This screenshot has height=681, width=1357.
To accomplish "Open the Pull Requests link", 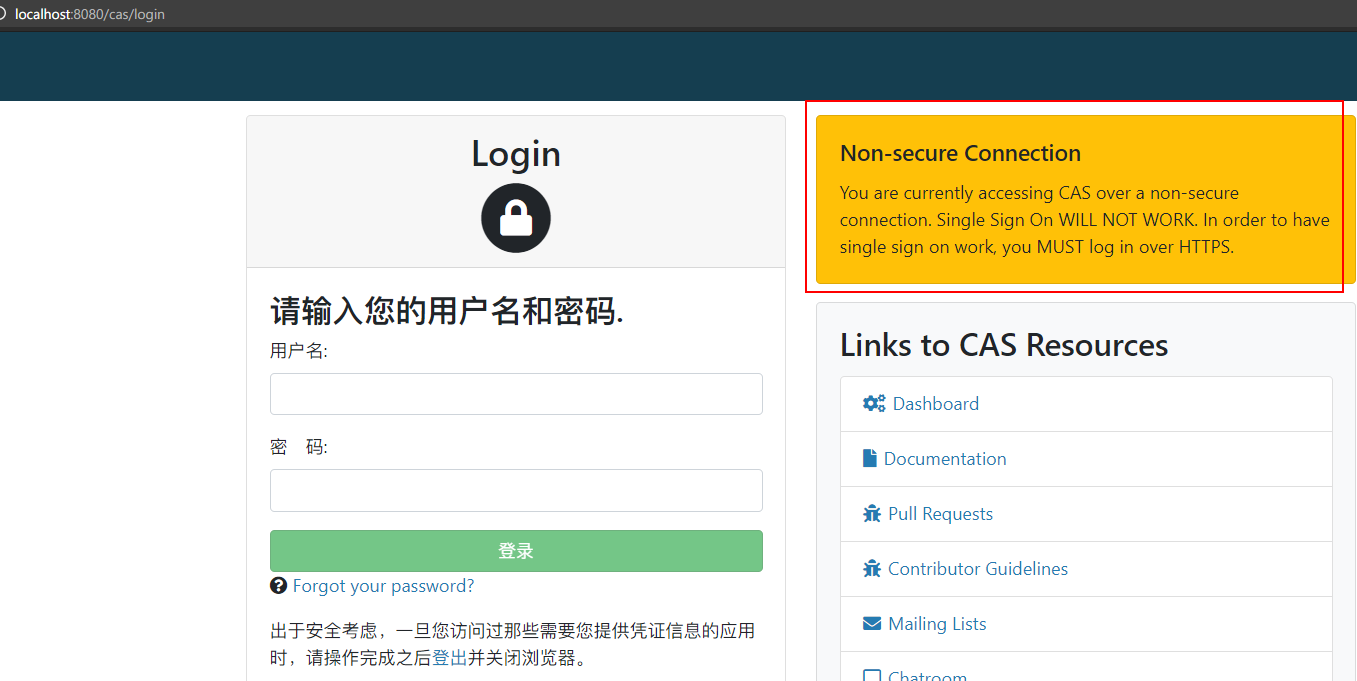I will 941,514.
